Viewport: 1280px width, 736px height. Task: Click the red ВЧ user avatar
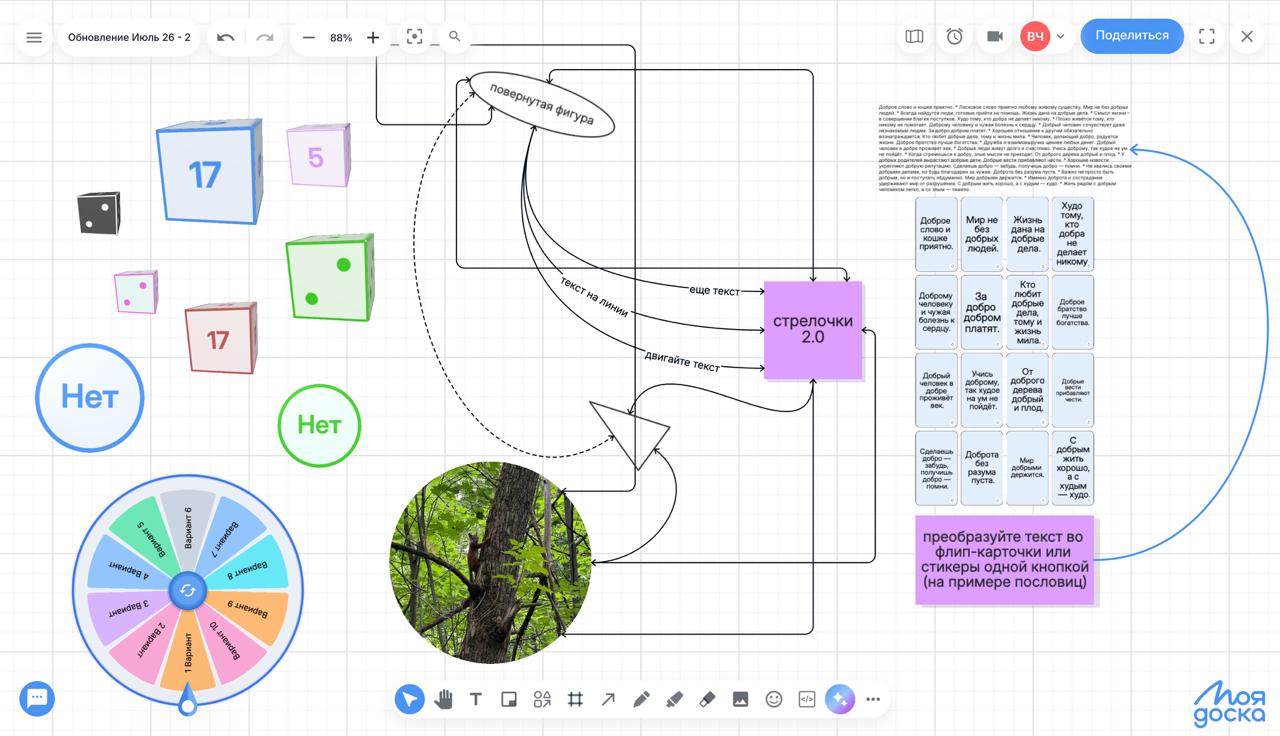(1035, 37)
